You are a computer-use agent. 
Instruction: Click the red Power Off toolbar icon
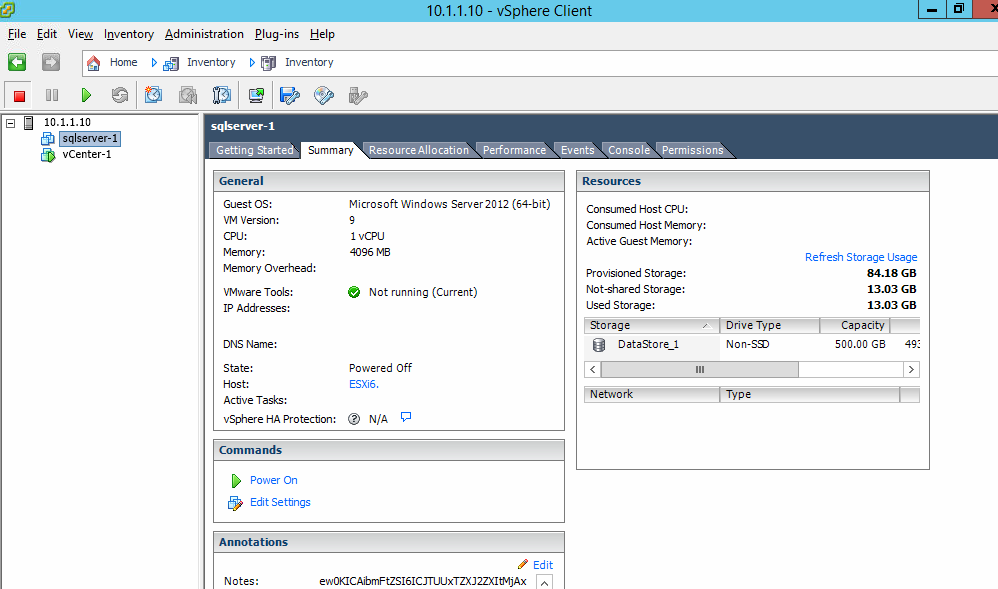[19, 96]
